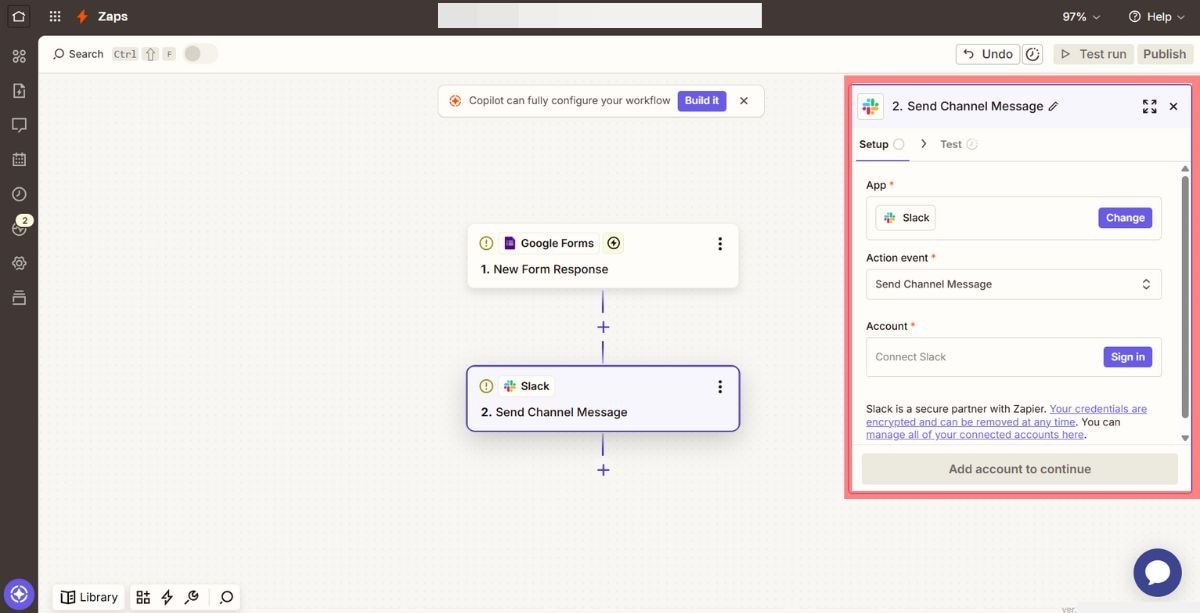Open the 97% zoom level dropdown
The width and height of the screenshot is (1200, 613).
[1080, 17]
